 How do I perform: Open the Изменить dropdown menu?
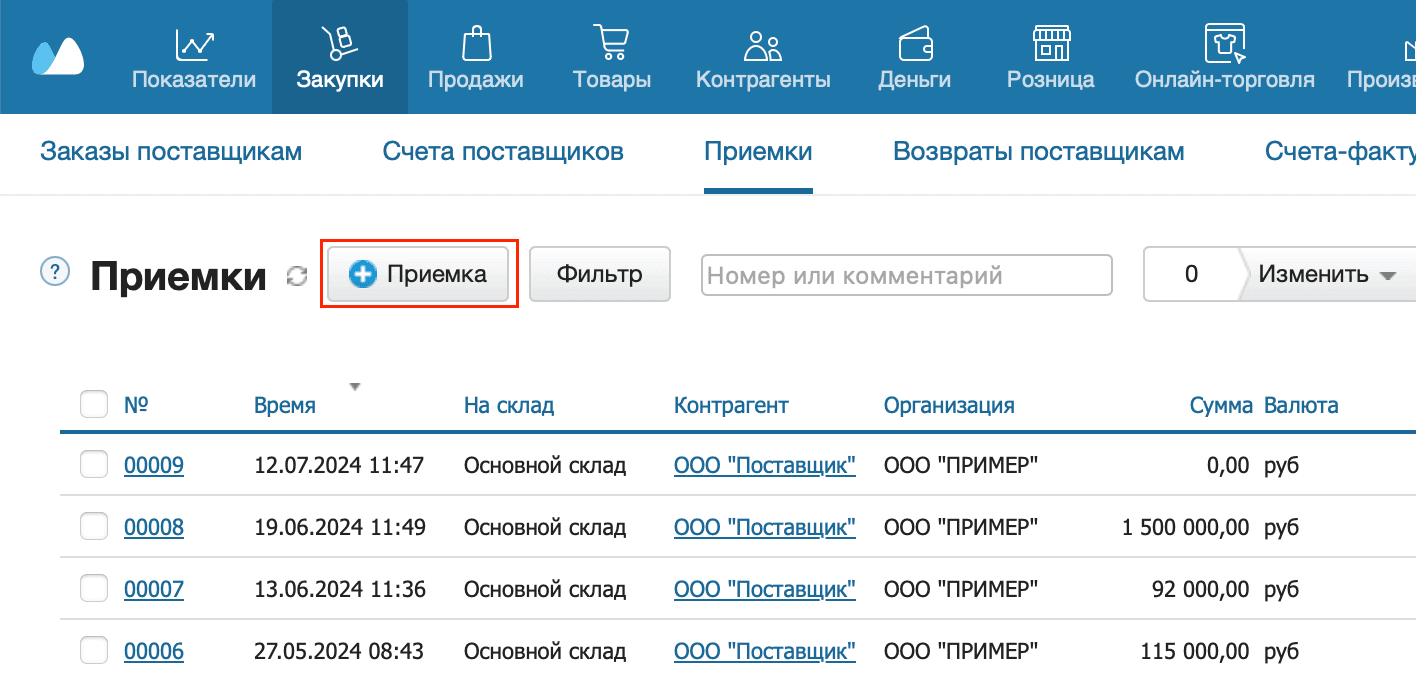pyautogui.click(x=1323, y=273)
